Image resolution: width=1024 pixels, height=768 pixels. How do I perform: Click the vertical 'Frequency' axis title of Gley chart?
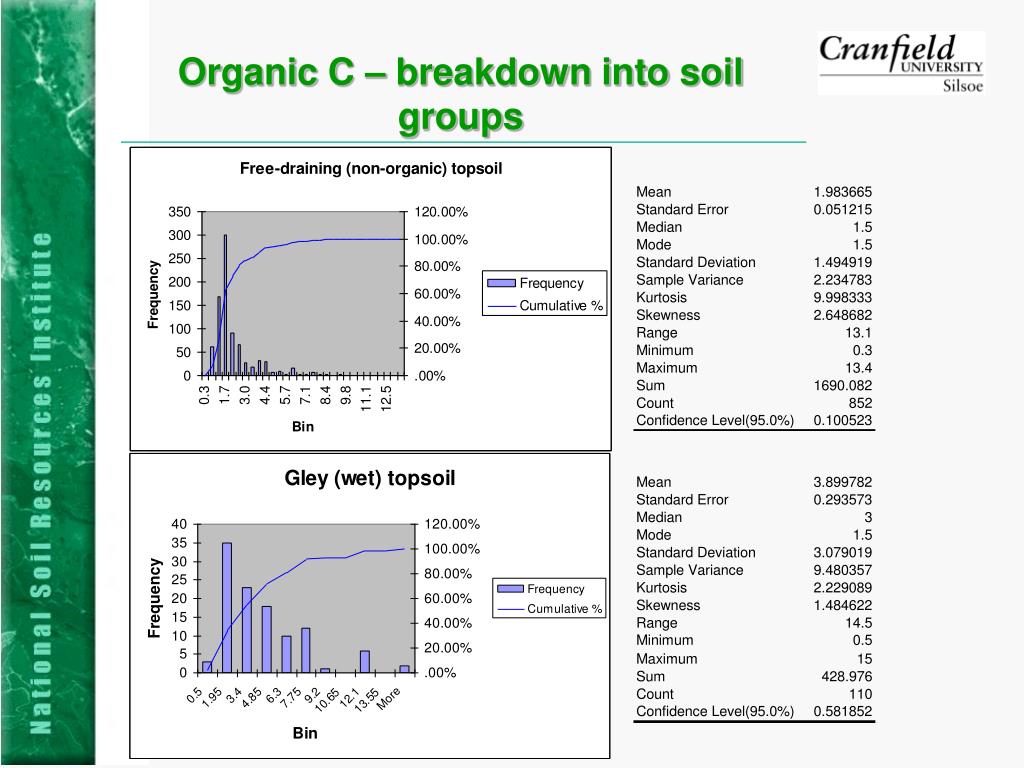(x=154, y=598)
